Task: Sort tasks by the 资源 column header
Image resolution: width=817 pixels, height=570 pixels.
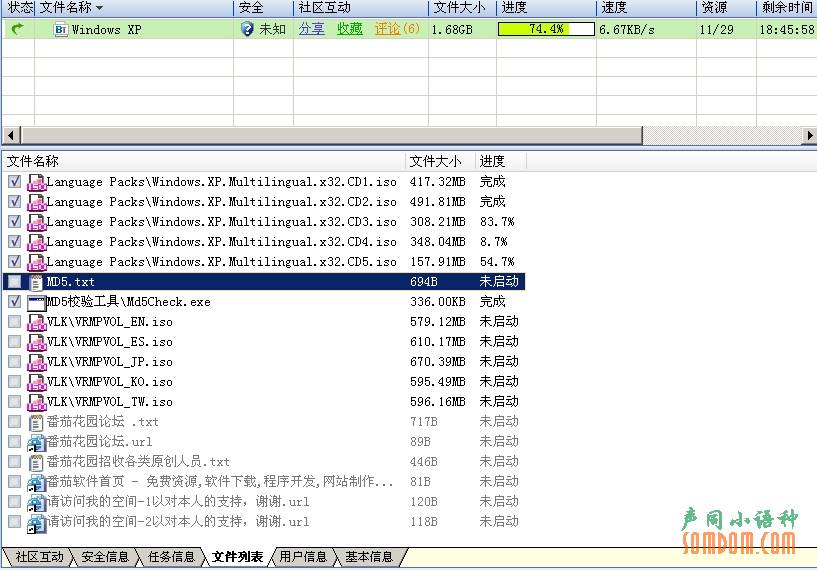Action: [726, 8]
